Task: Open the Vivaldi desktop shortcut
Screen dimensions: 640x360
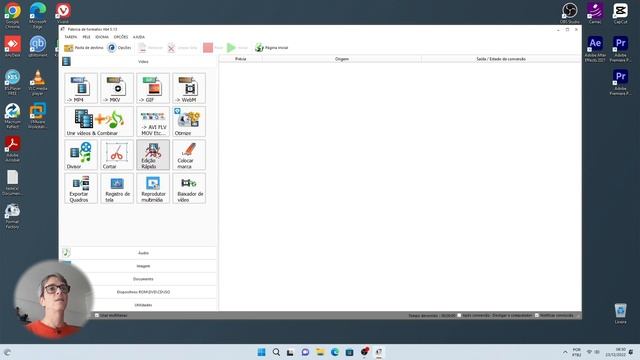Action: 63,13
